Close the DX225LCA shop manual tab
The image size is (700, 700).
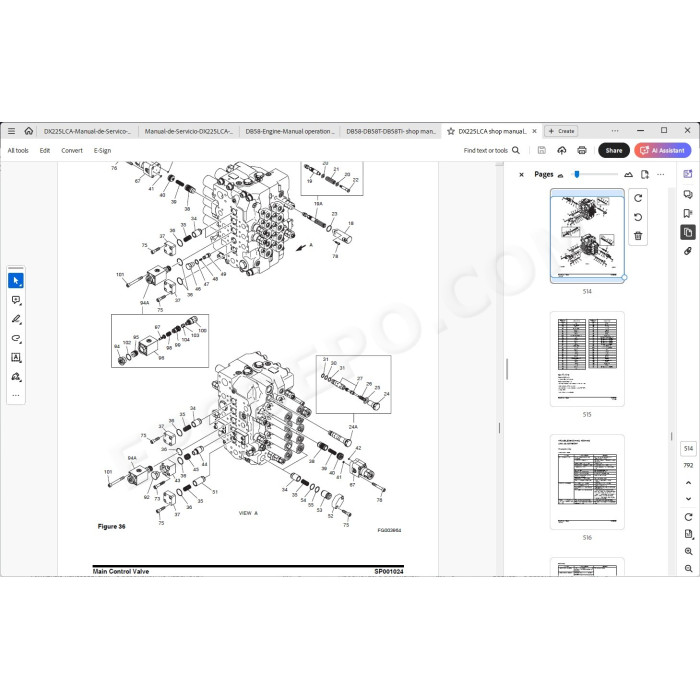534,131
